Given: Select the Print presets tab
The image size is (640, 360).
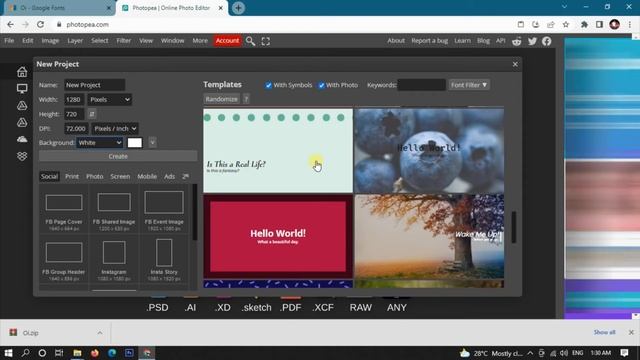Looking at the screenshot, I should click(x=72, y=176).
